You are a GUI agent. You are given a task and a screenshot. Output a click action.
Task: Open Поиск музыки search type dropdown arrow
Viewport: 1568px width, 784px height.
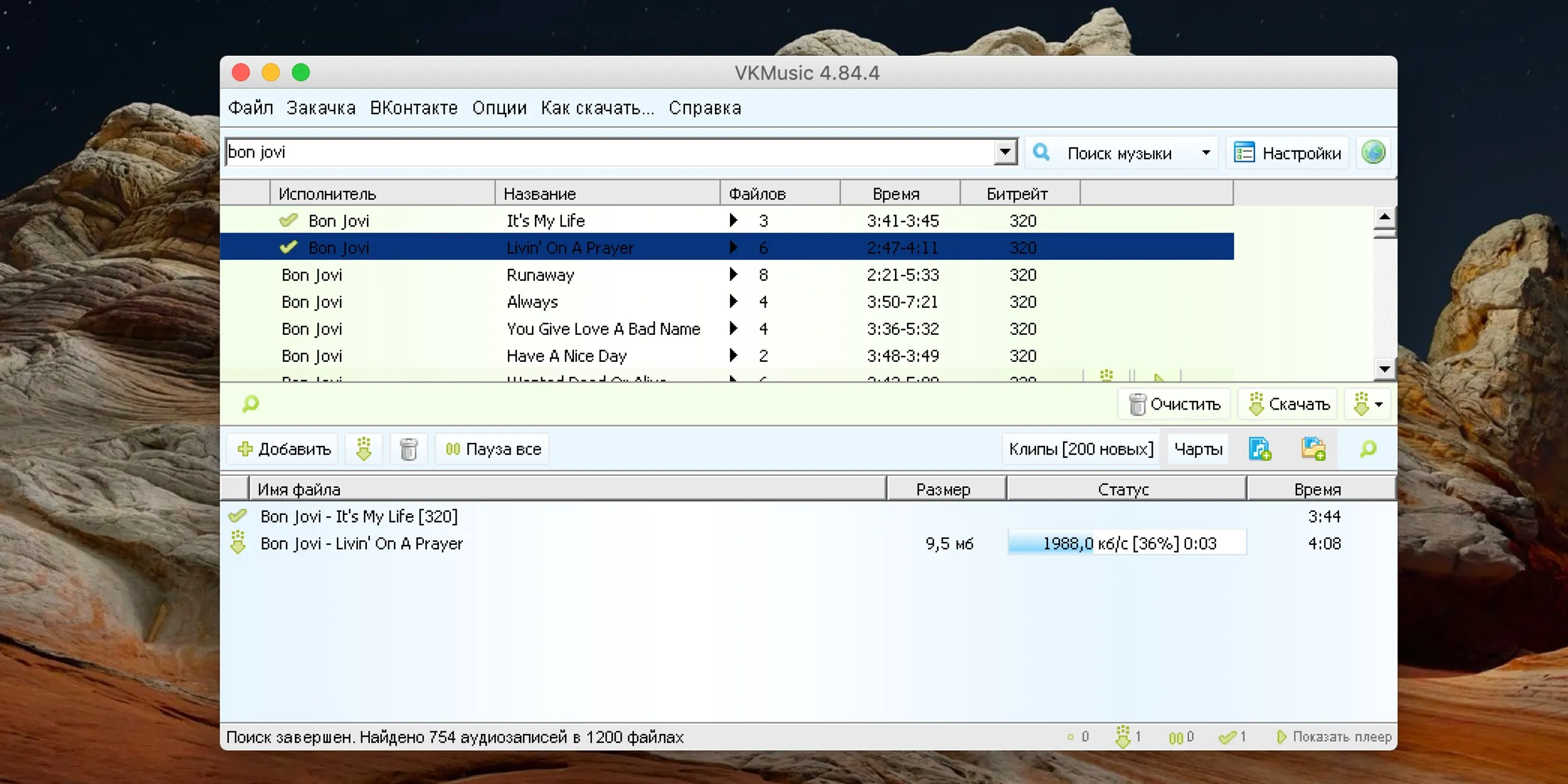pos(1205,152)
